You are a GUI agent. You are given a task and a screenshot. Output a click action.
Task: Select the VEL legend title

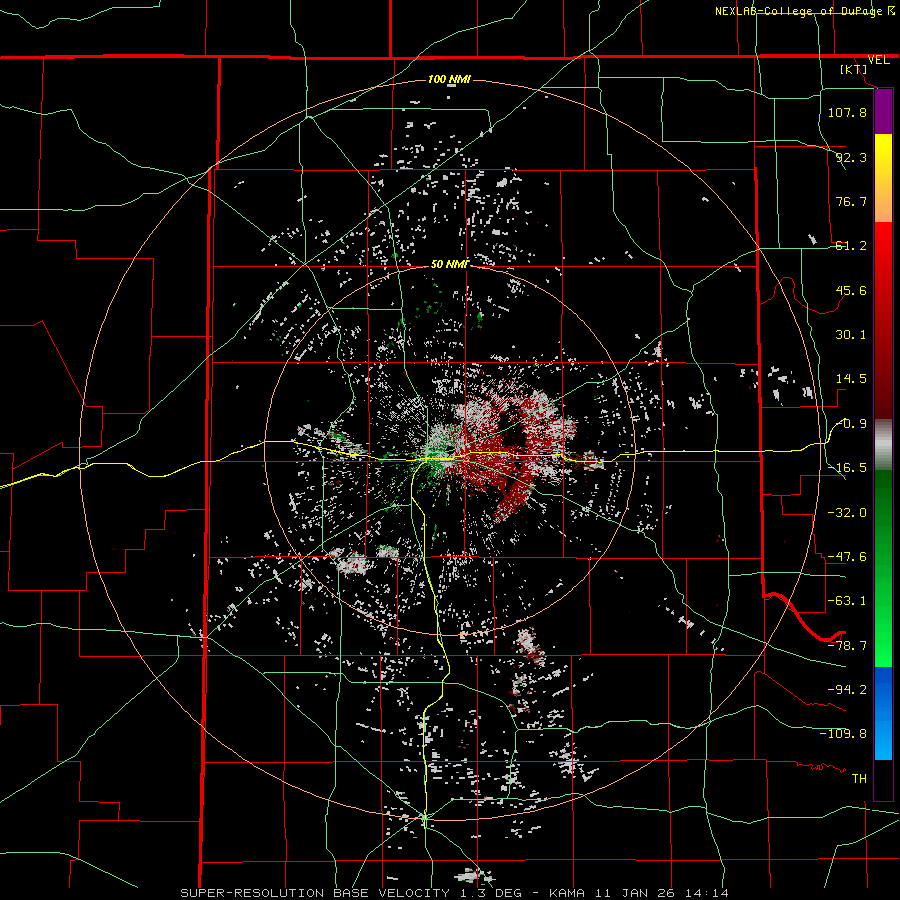tap(878, 60)
